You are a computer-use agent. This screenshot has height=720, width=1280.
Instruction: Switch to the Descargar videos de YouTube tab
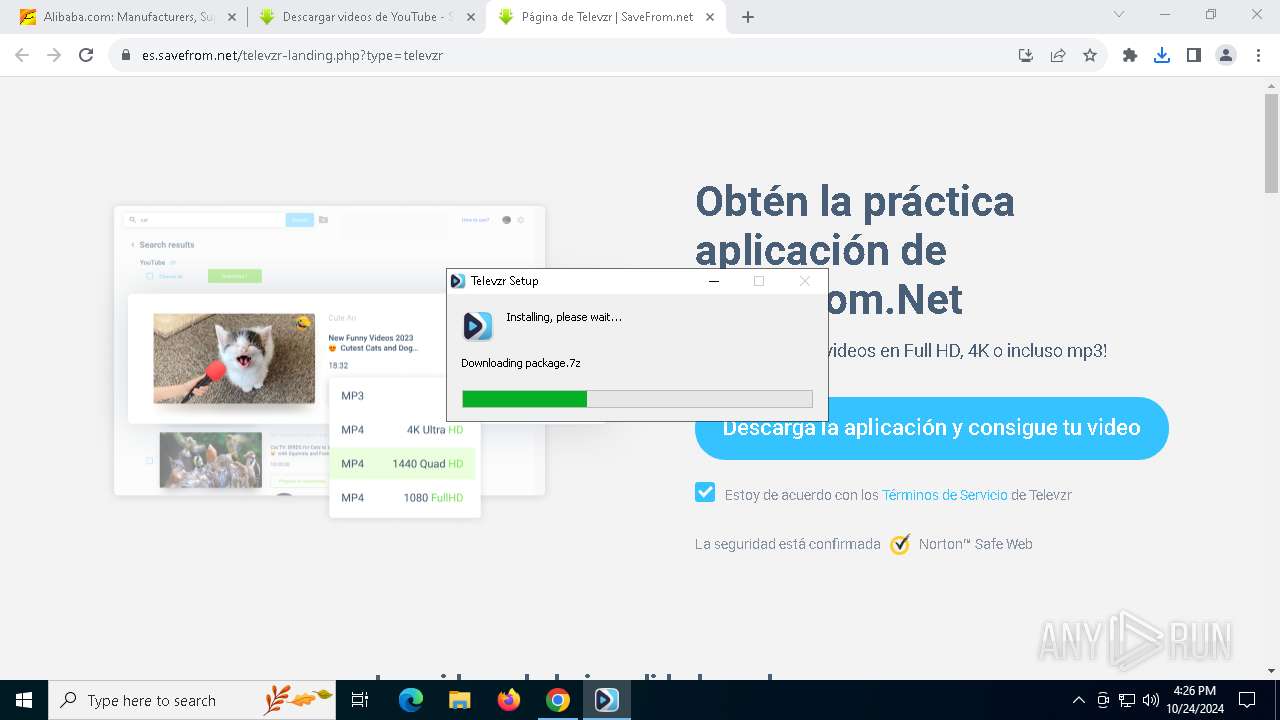point(366,17)
